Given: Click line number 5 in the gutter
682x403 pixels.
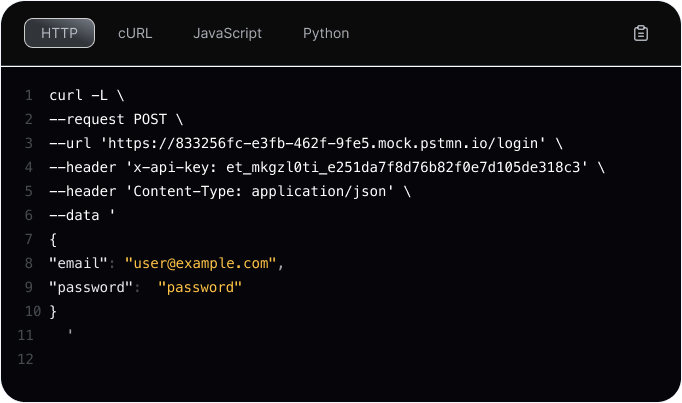Looking at the screenshot, I should (29, 192).
